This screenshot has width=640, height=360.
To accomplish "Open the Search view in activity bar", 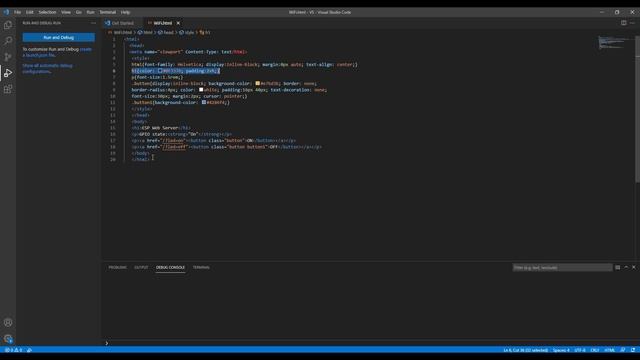I will click(x=8, y=41).
